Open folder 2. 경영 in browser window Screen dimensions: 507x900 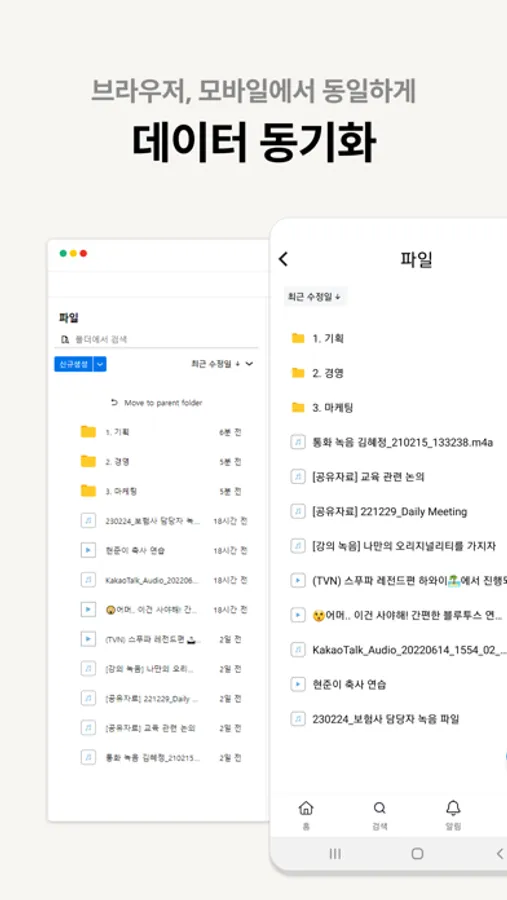coord(162,461)
